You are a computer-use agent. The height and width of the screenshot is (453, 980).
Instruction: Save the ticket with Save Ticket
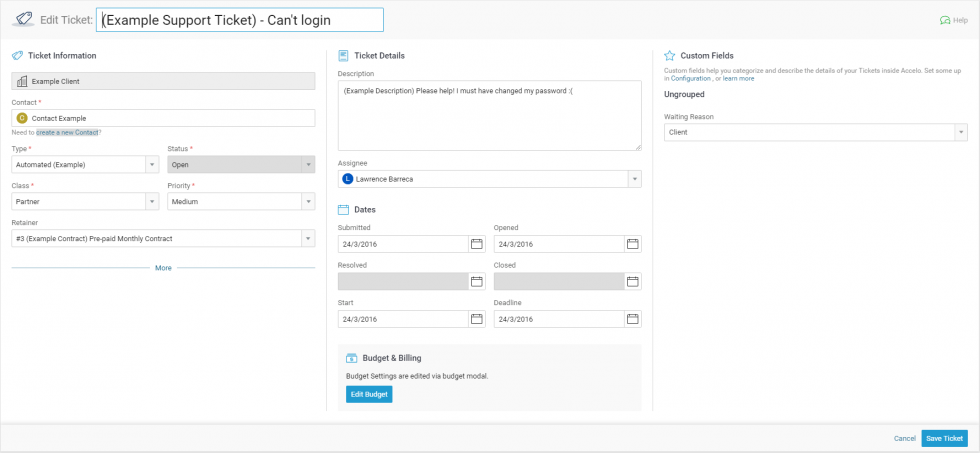click(944, 439)
